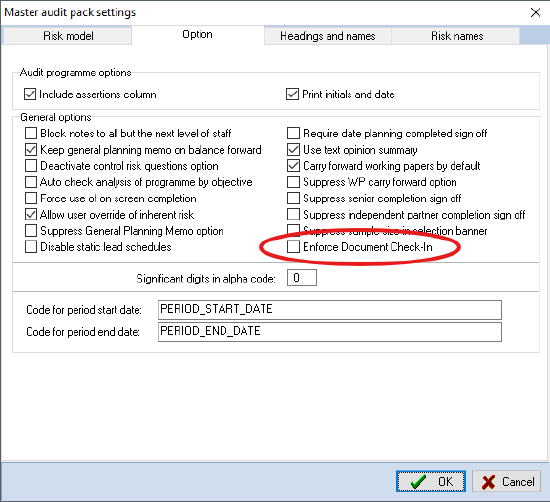Open the Risk names tab

(457, 36)
